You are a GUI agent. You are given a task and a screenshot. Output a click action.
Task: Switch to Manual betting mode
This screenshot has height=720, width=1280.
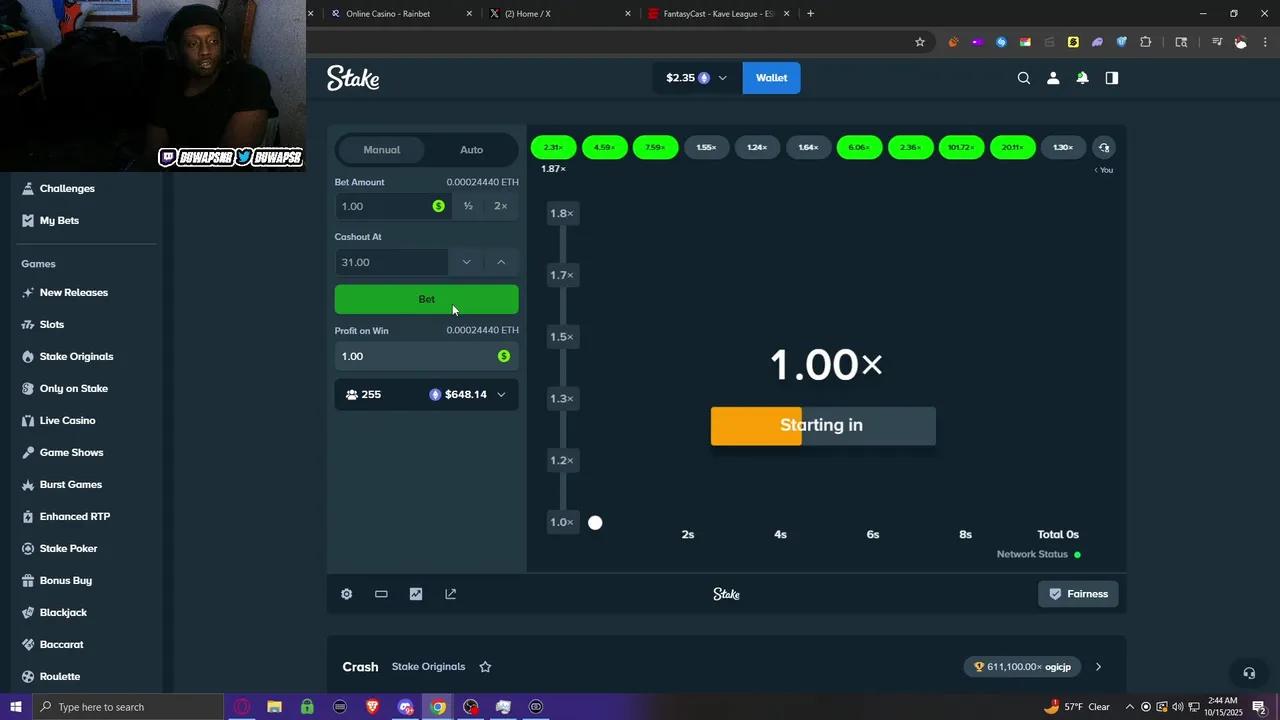[x=381, y=150]
